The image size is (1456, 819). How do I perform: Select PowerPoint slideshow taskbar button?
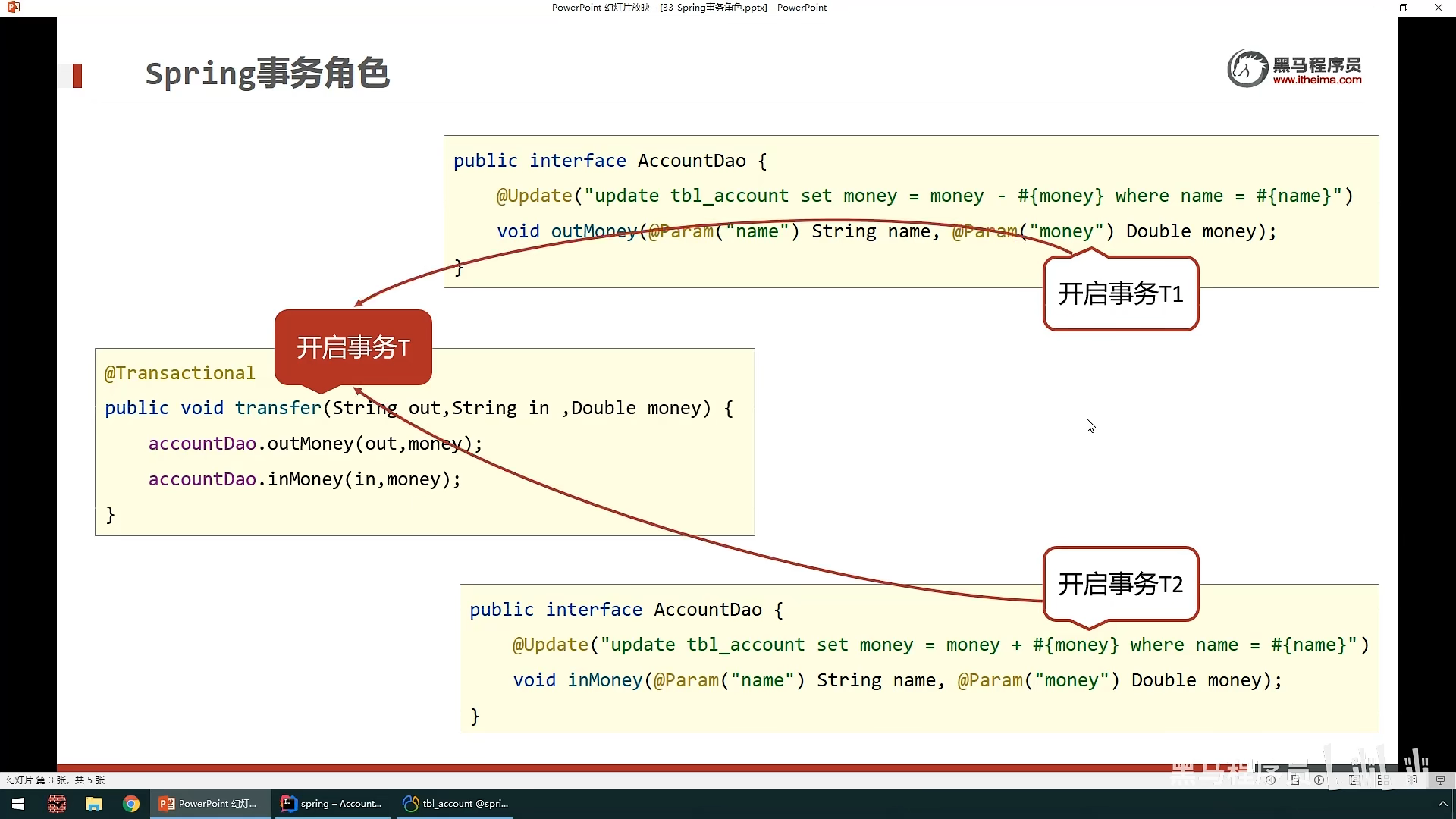pyautogui.click(x=209, y=804)
